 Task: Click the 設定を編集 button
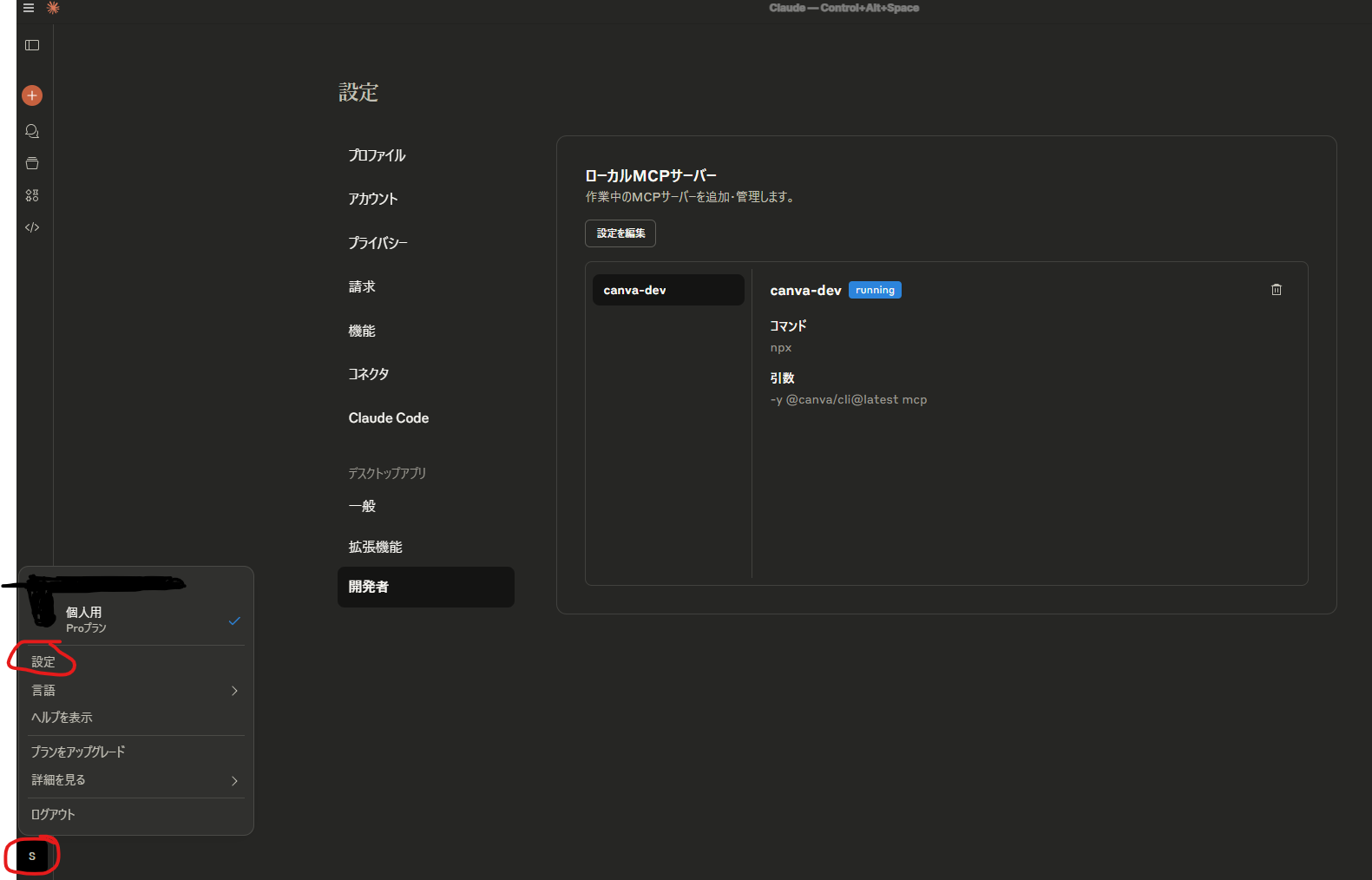tap(620, 233)
